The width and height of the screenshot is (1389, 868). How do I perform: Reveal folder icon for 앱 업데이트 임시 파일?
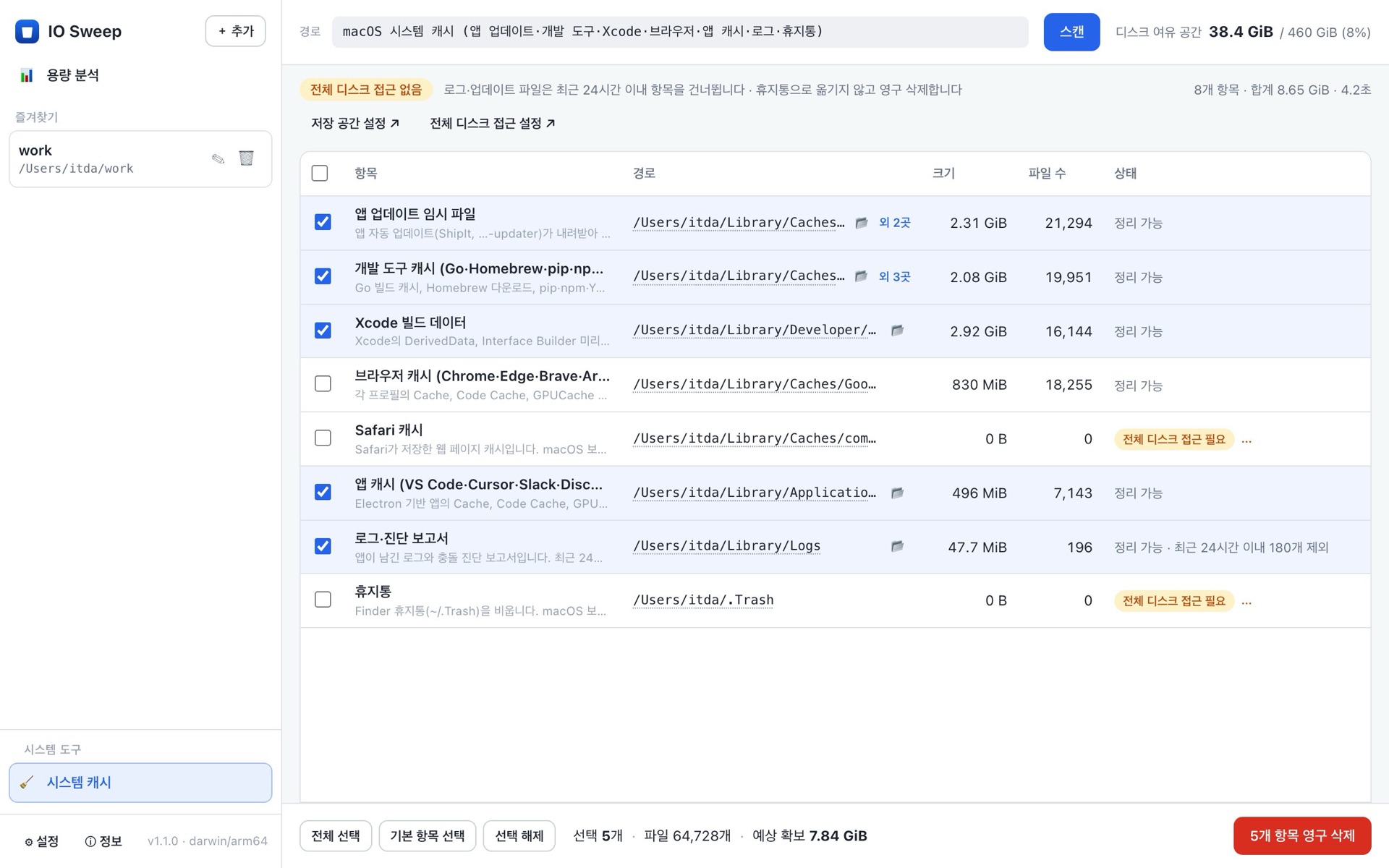coord(861,223)
